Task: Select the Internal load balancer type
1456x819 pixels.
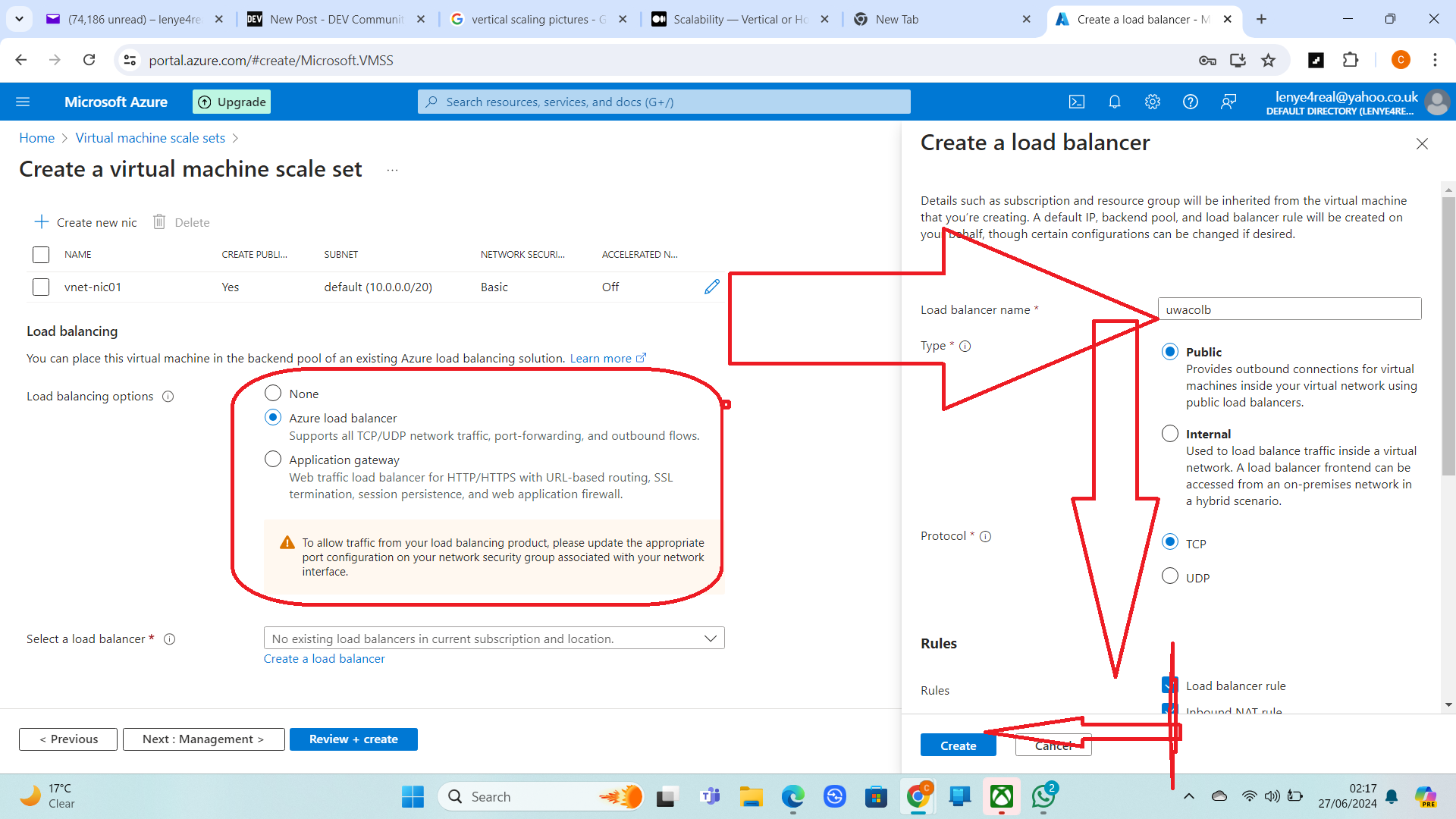Action: (1170, 434)
